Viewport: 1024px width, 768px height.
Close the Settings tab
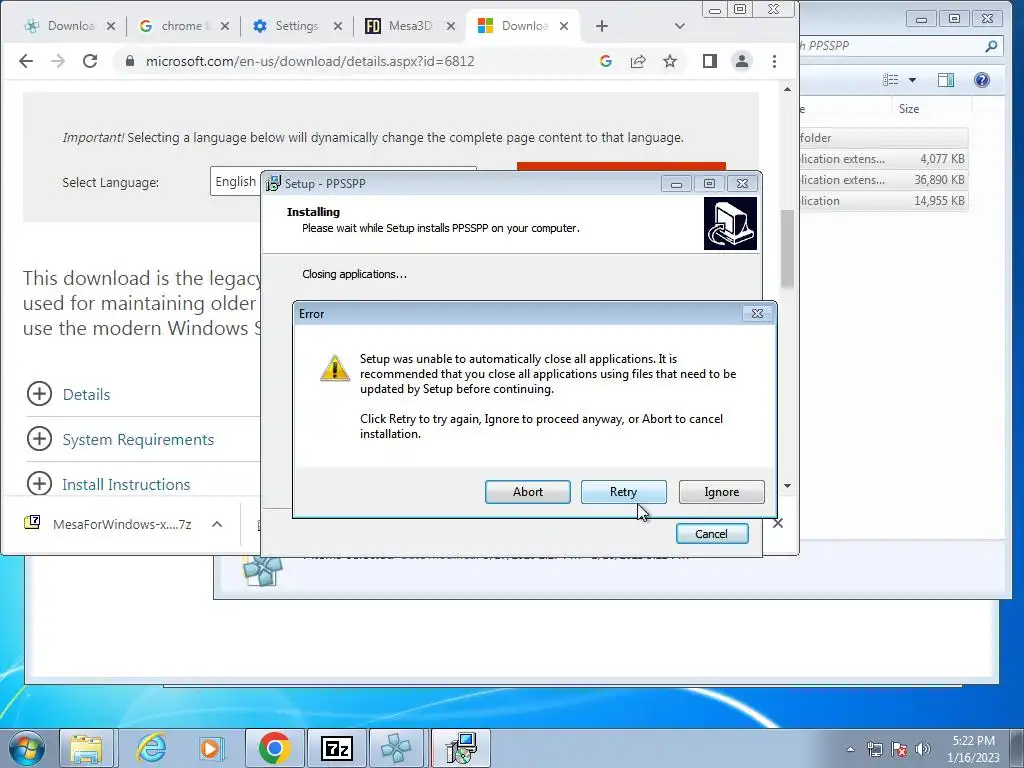[x=338, y=26]
